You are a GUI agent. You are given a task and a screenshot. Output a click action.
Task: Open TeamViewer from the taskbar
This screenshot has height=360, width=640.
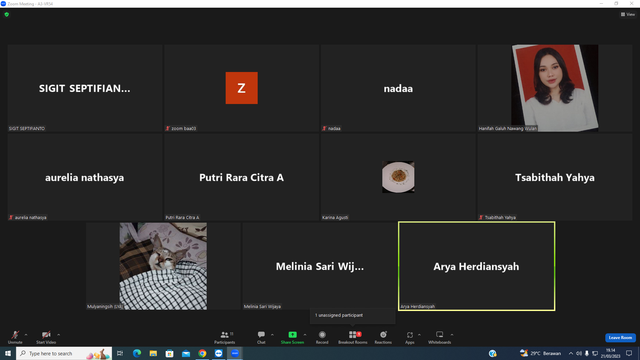pyautogui.click(x=219, y=353)
